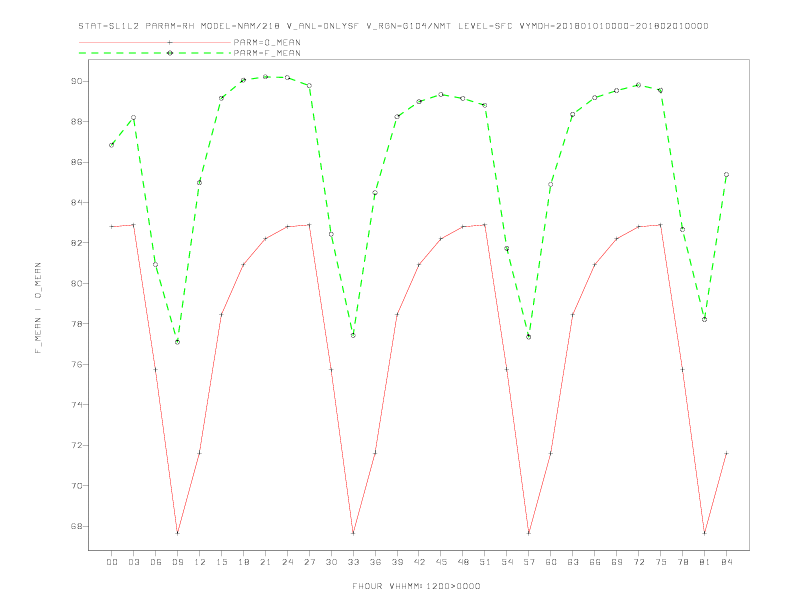Select red O_MEAN plus marker at hour 09
The image size is (792, 612).
point(177,533)
